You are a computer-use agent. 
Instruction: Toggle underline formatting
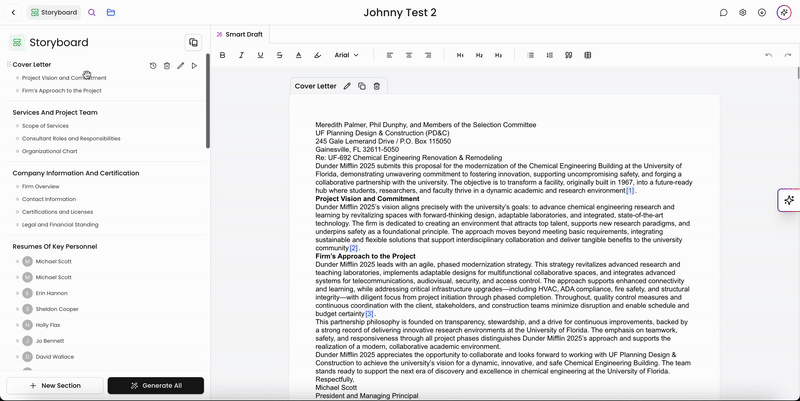pyautogui.click(x=260, y=55)
